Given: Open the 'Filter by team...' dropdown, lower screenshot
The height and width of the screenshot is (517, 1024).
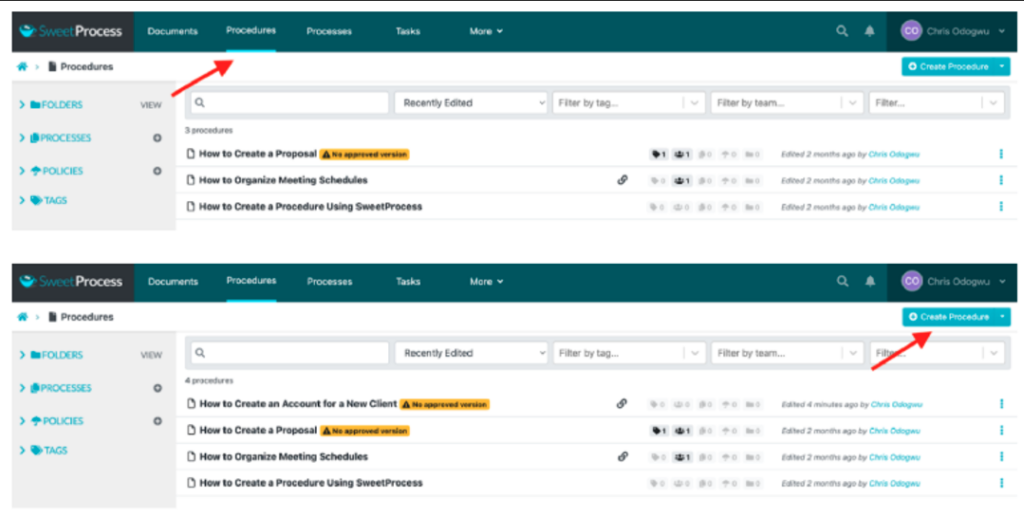Looking at the screenshot, I should click(787, 353).
